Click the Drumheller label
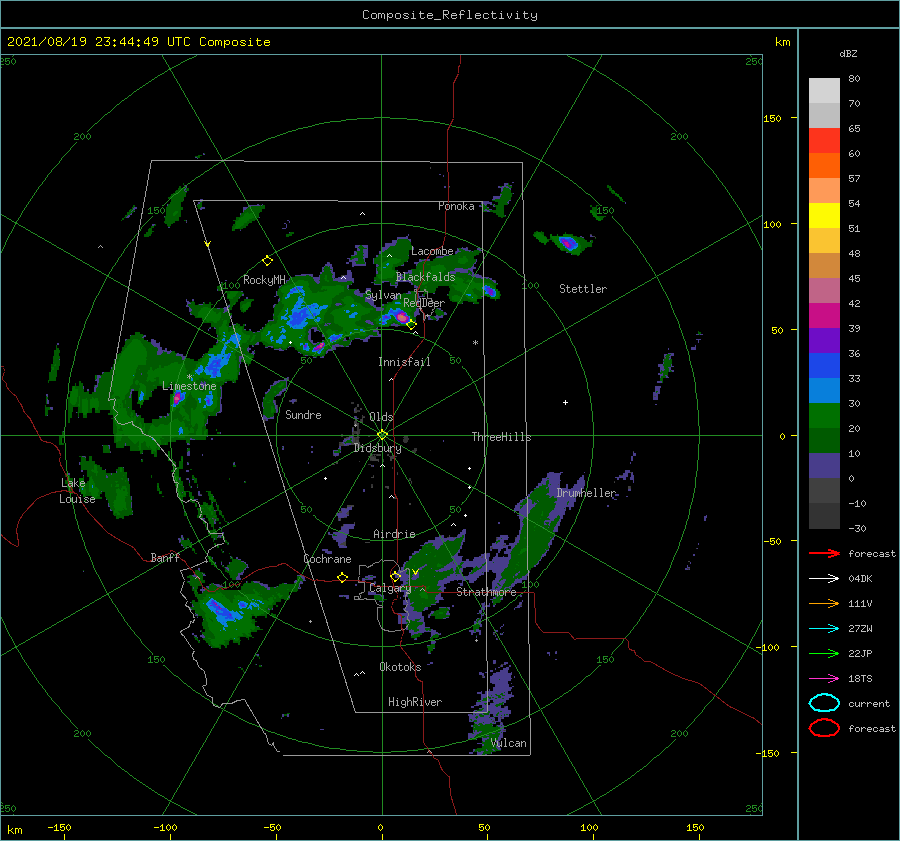The height and width of the screenshot is (841, 900). pyautogui.click(x=586, y=493)
